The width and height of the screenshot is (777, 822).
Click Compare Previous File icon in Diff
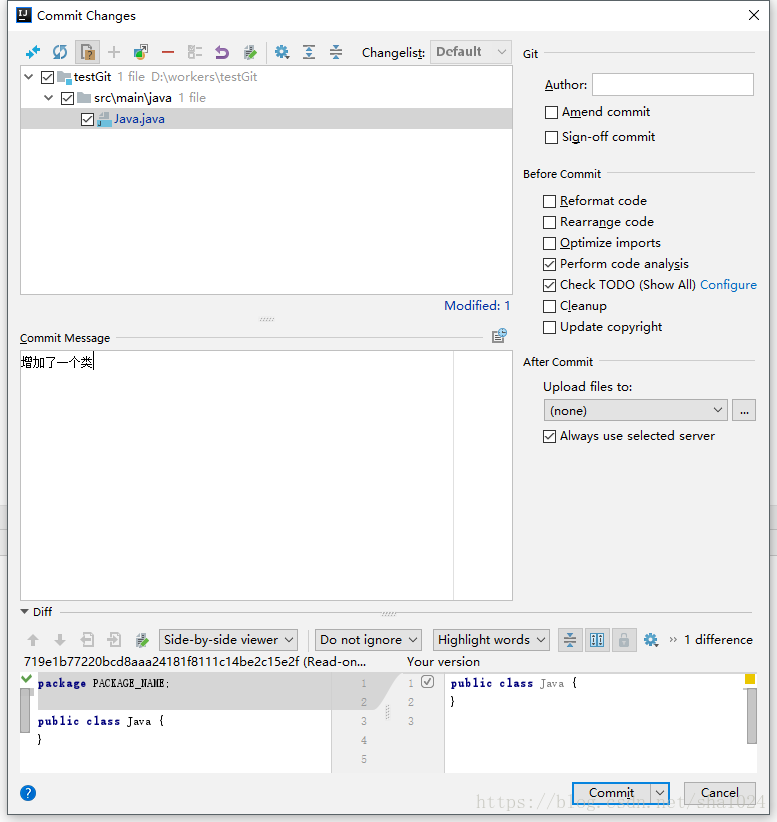coord(87,640)
